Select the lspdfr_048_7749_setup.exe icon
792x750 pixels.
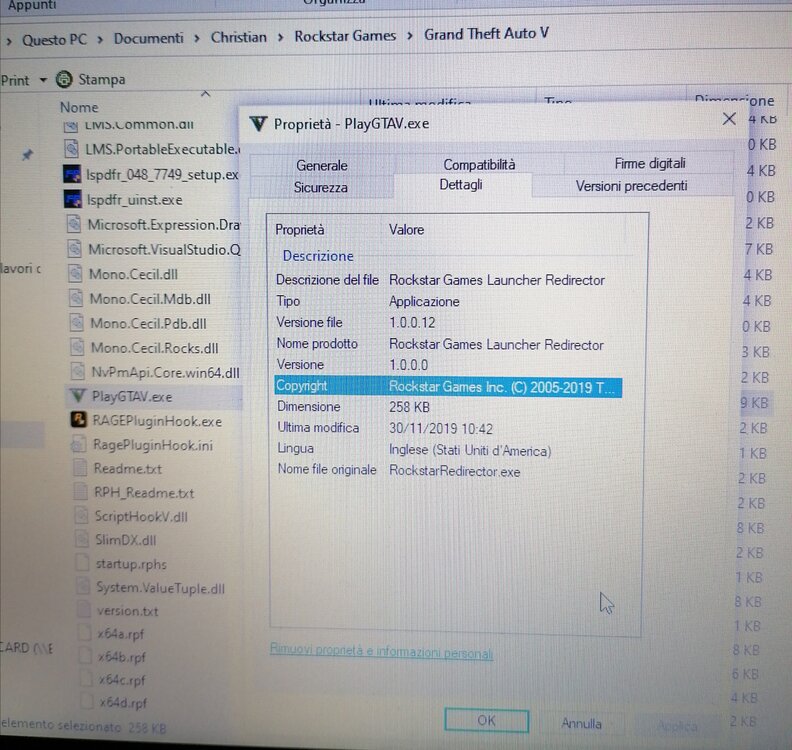pyautogui.click(x=72, y=174)
